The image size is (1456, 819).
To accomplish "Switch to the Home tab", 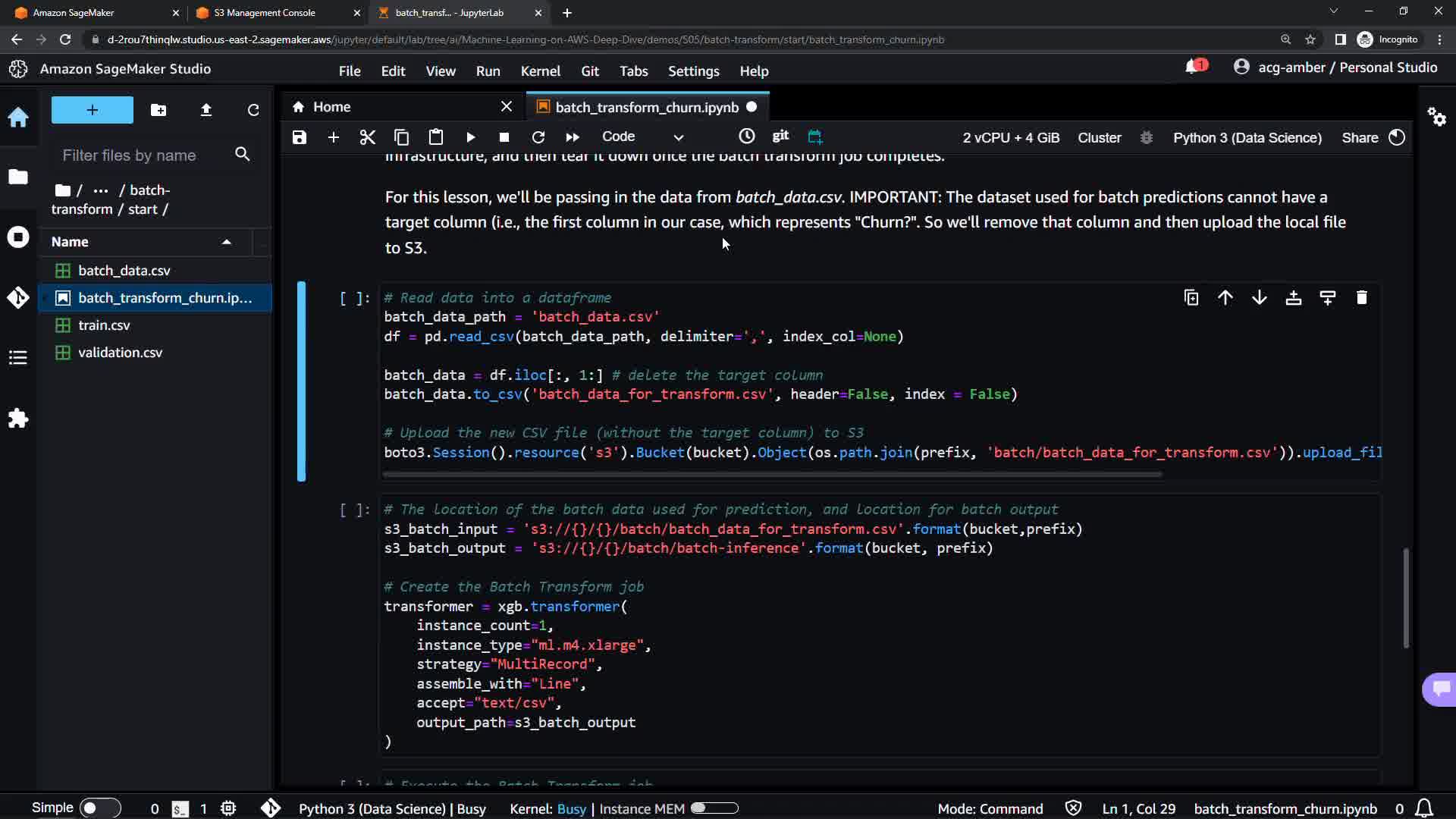I will [x=331, y=107].
